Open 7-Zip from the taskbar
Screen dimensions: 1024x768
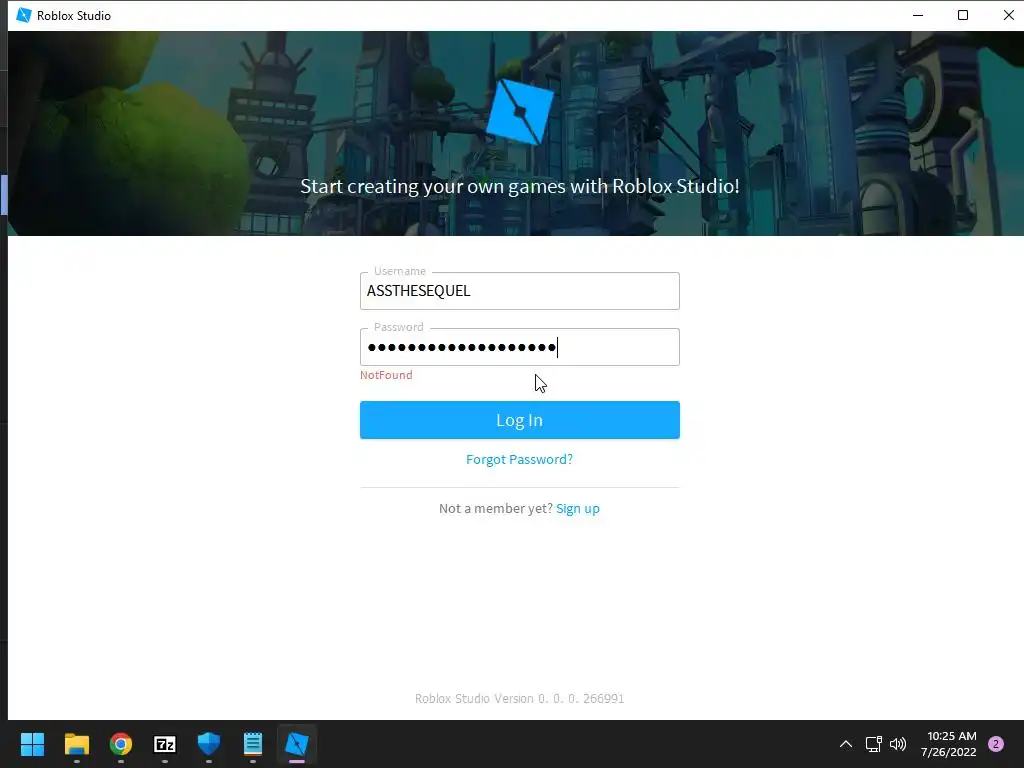pos(165,744)
